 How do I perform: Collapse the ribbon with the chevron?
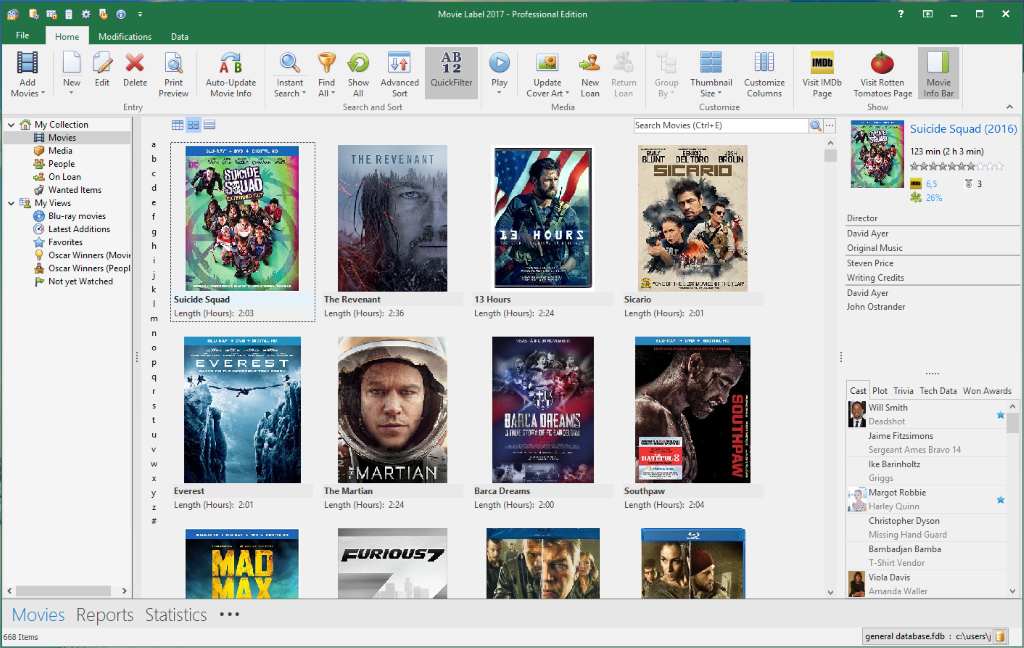(x=1010, y=107)
